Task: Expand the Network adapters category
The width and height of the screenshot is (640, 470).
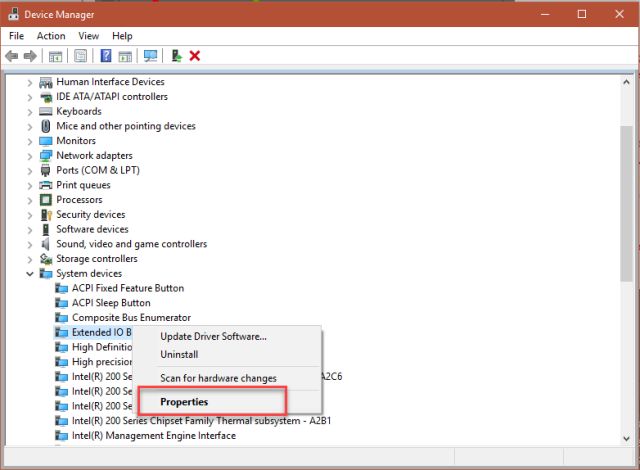Action: (x=30, y=156)
